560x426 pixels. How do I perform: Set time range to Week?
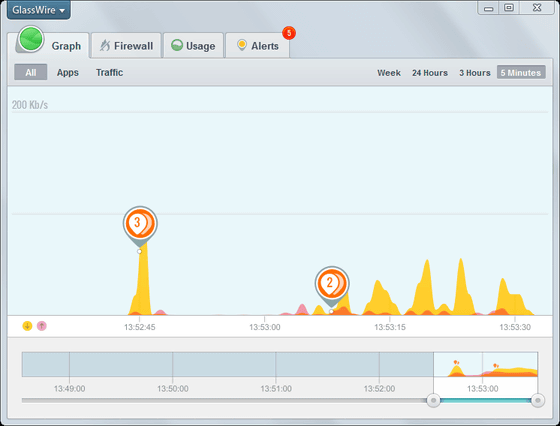[389, 73]
